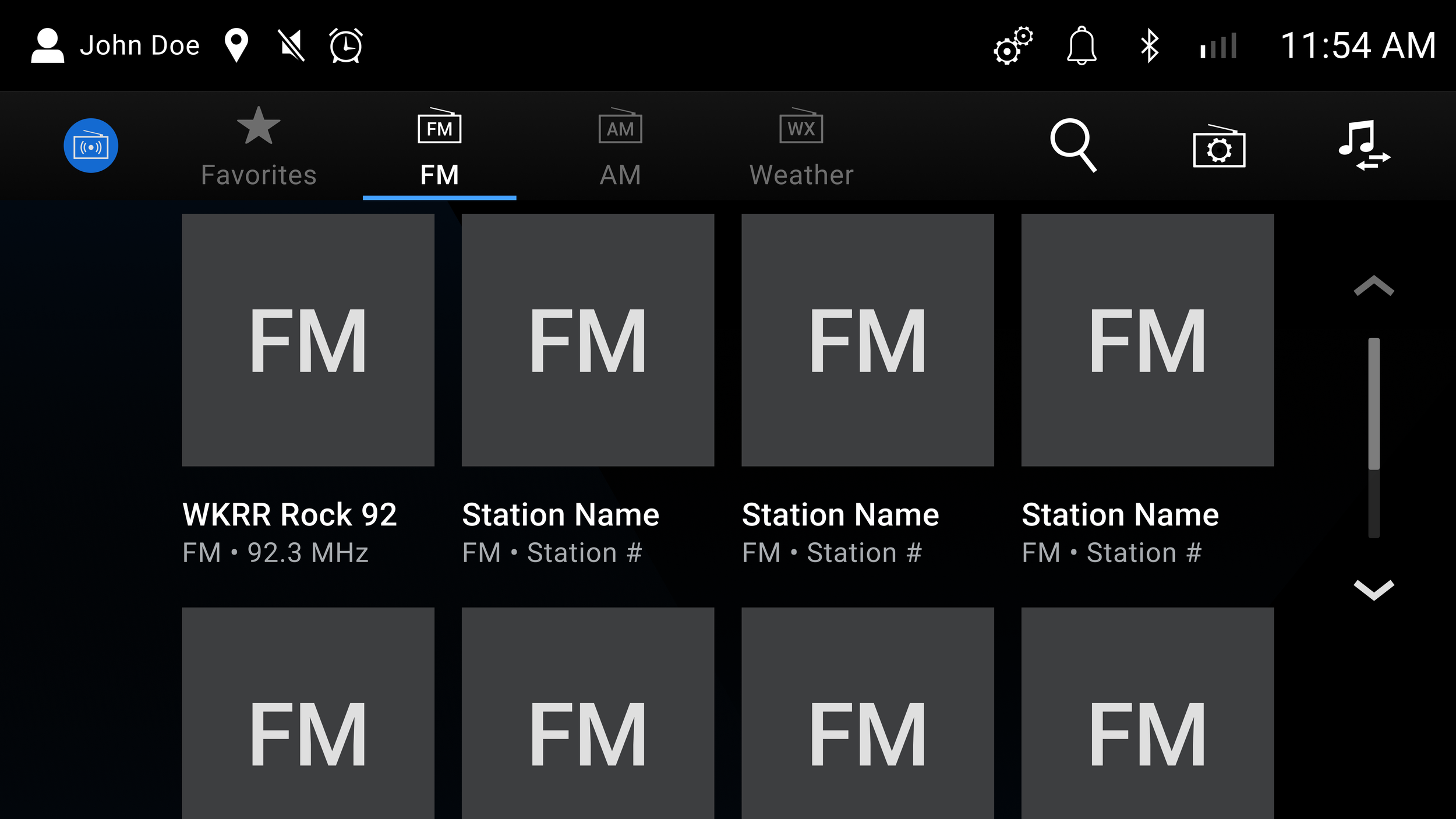Click the vertical scrollbar thumb
Viewport: 1456px width, 819px height.
[1374, 403]
